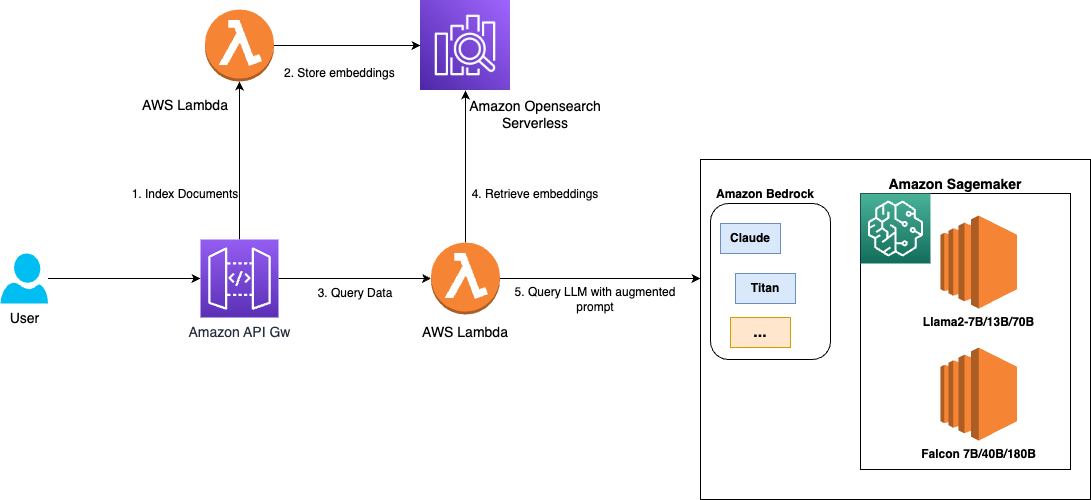The height and width of the screenshot is (500, 1091).
Task: Click the 'AWS Lambda' label under 'Store embeddings'
Action: click(x=186, y=106)
